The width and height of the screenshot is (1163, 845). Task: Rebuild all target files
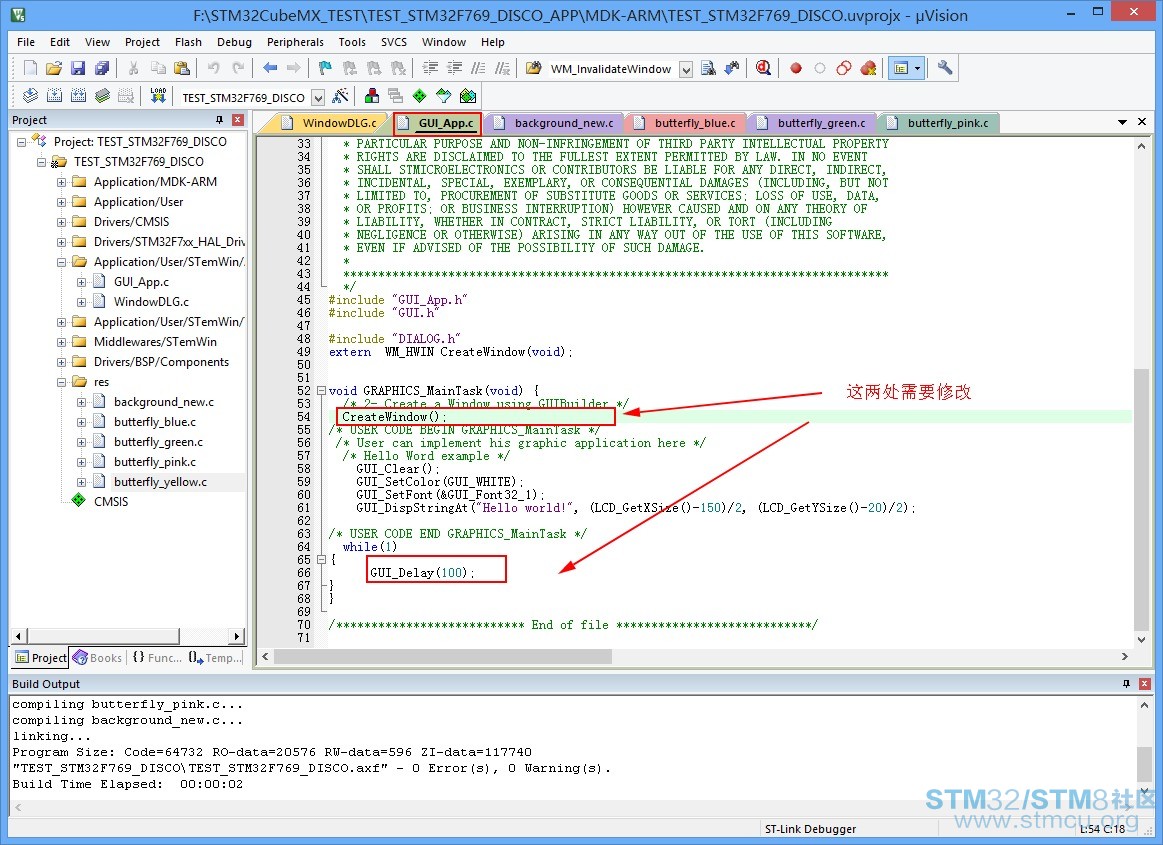pyautogui.click(x=79, y=96)
